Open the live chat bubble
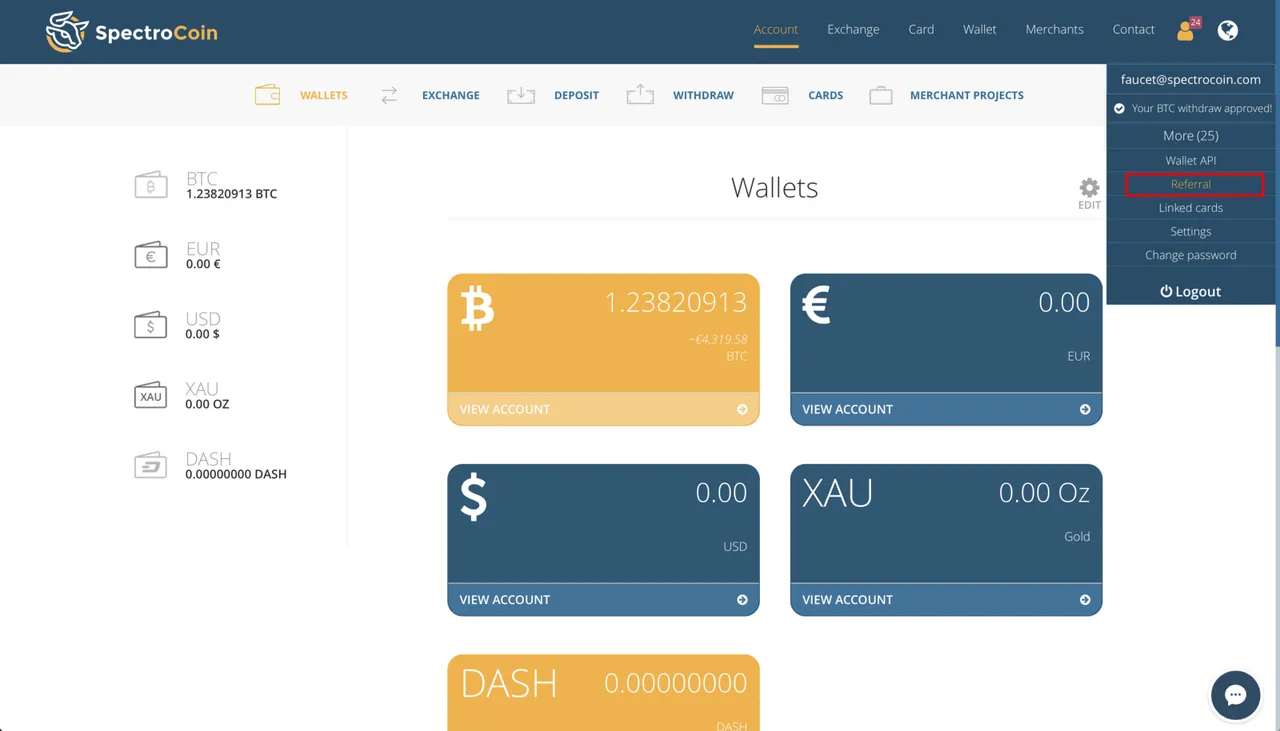 [1235, 695]
